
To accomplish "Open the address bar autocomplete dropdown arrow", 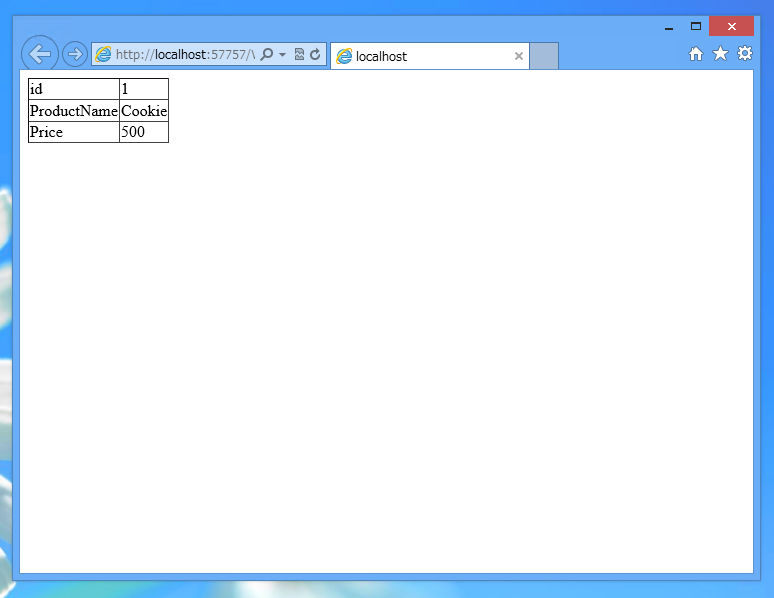I will (282, 54).
